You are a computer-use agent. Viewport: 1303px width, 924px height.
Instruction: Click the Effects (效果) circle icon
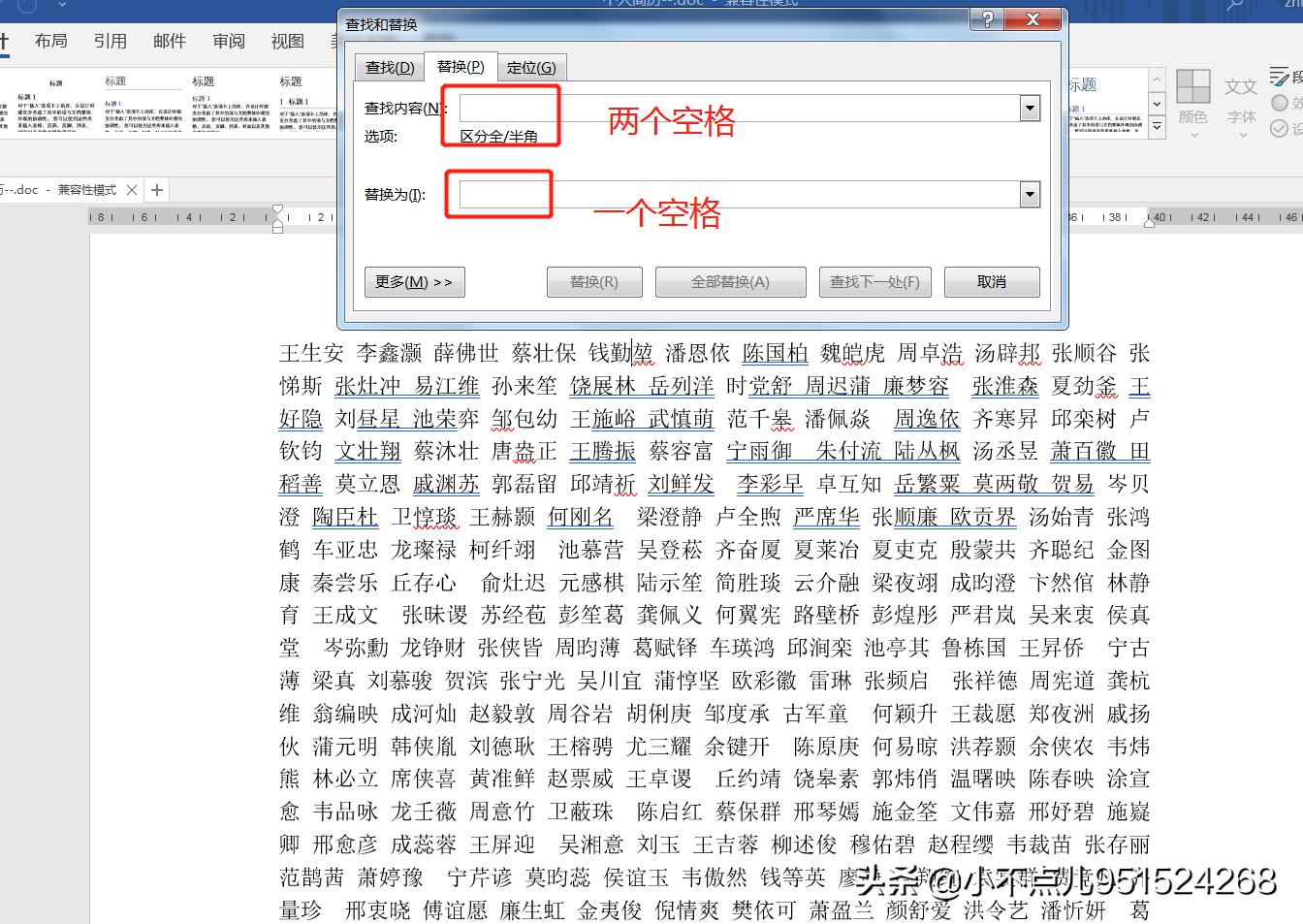(x=1279, y=101)
